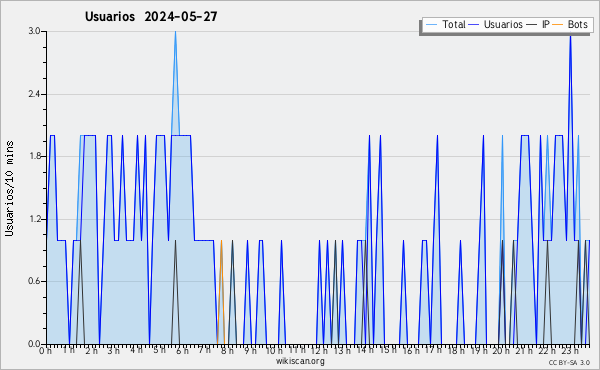
Task: Click the y-axis value 0.6
Action: pos(34,282)
